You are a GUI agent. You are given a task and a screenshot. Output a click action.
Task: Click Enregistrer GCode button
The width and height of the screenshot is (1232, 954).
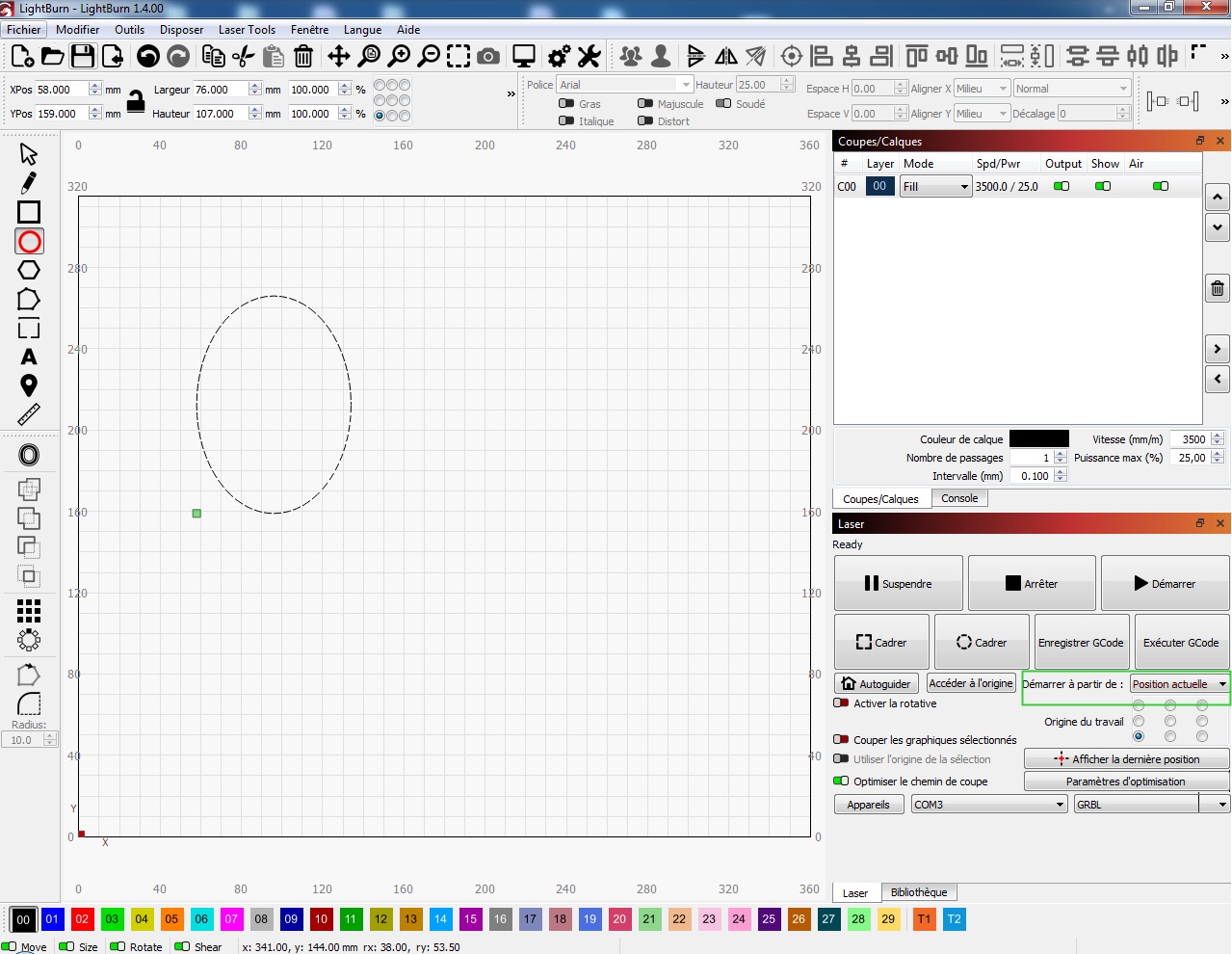[1081, 643]
